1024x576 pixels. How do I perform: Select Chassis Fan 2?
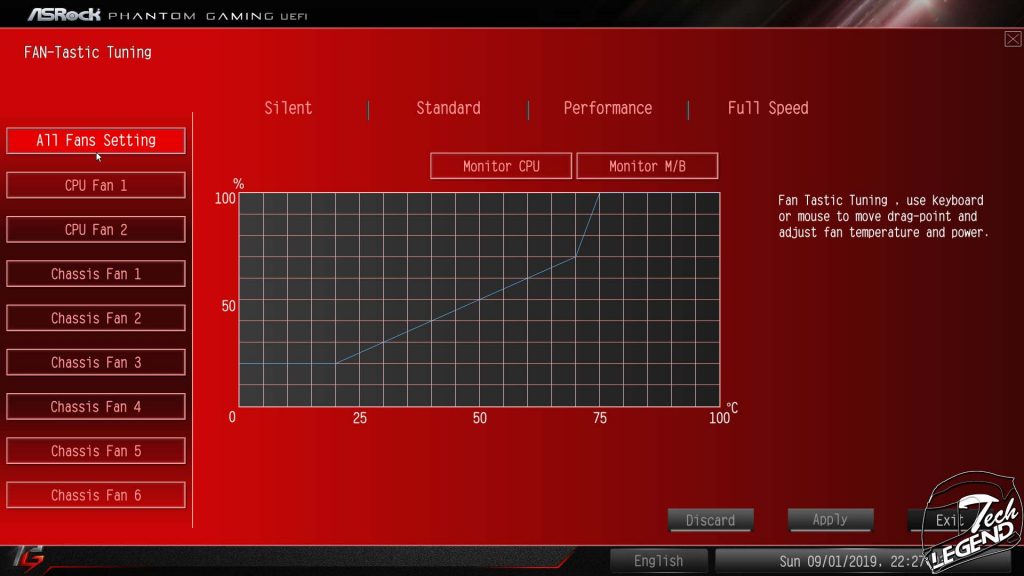point(96,318)
